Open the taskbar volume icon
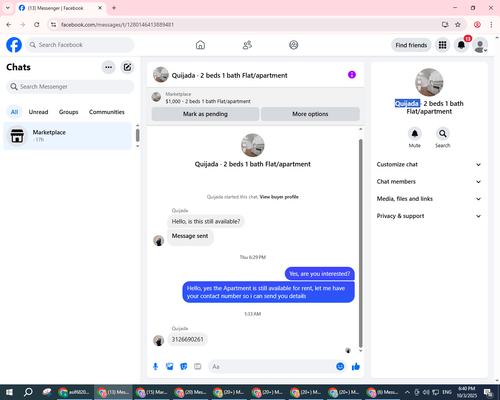The width and height of the screenshot is (500, 400). pyautogui.click(x=426, y=392)
